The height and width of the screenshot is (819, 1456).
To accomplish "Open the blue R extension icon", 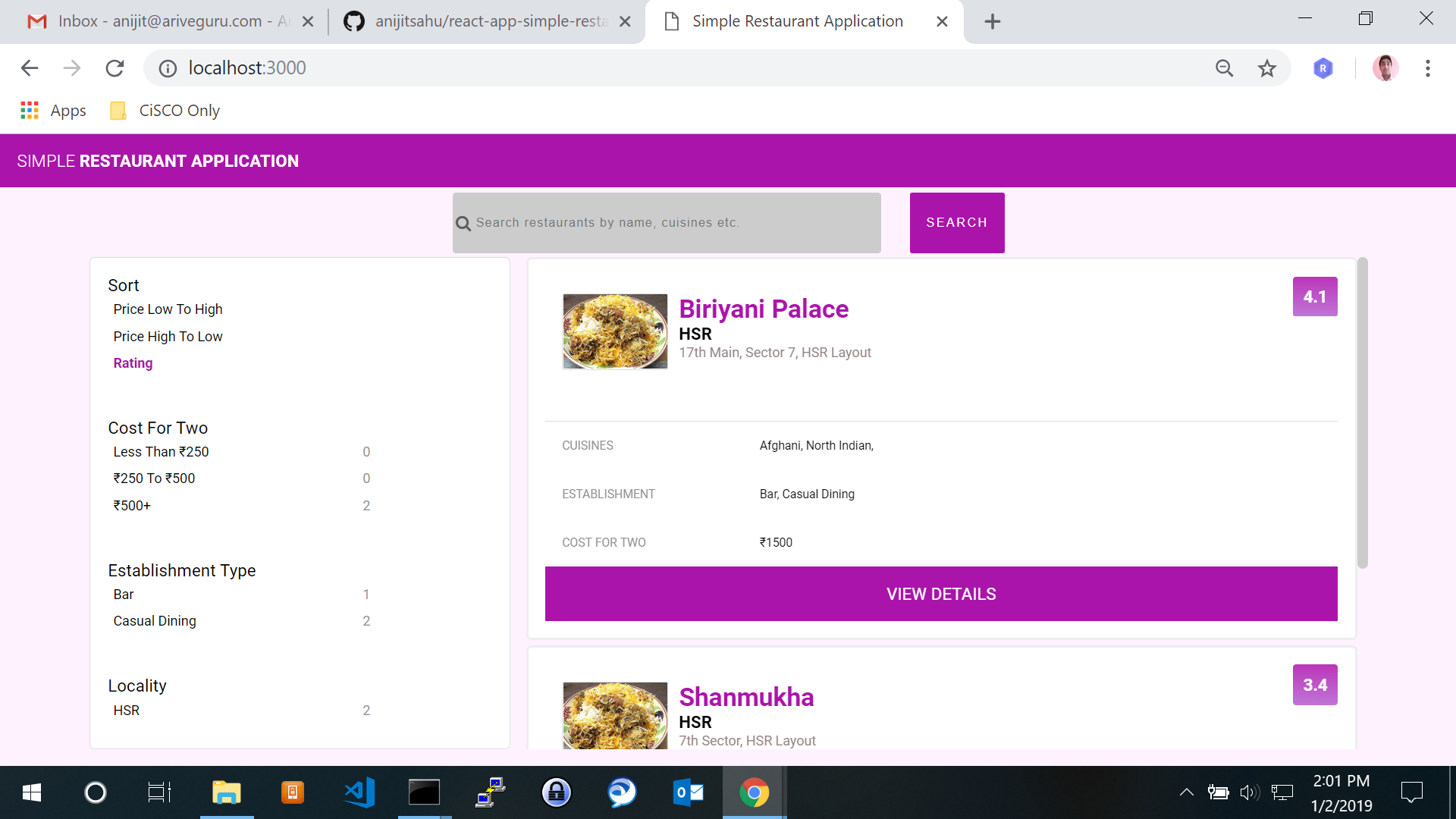I will 1323,68.
